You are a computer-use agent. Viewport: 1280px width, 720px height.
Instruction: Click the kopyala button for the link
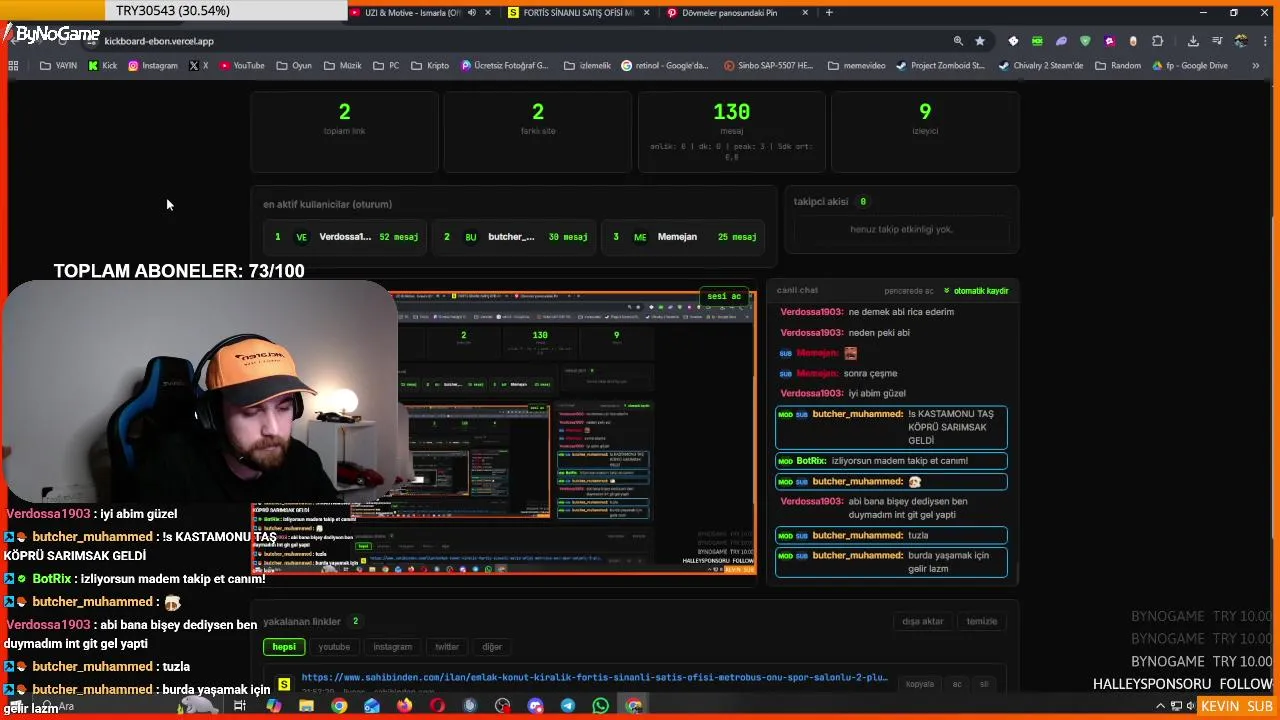click(x=920, y=684)
